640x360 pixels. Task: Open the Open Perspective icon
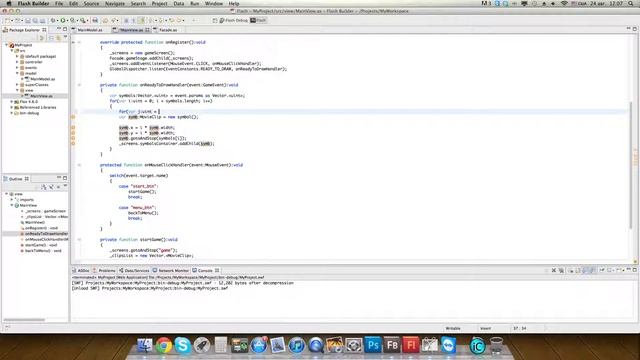pos(215,20)
